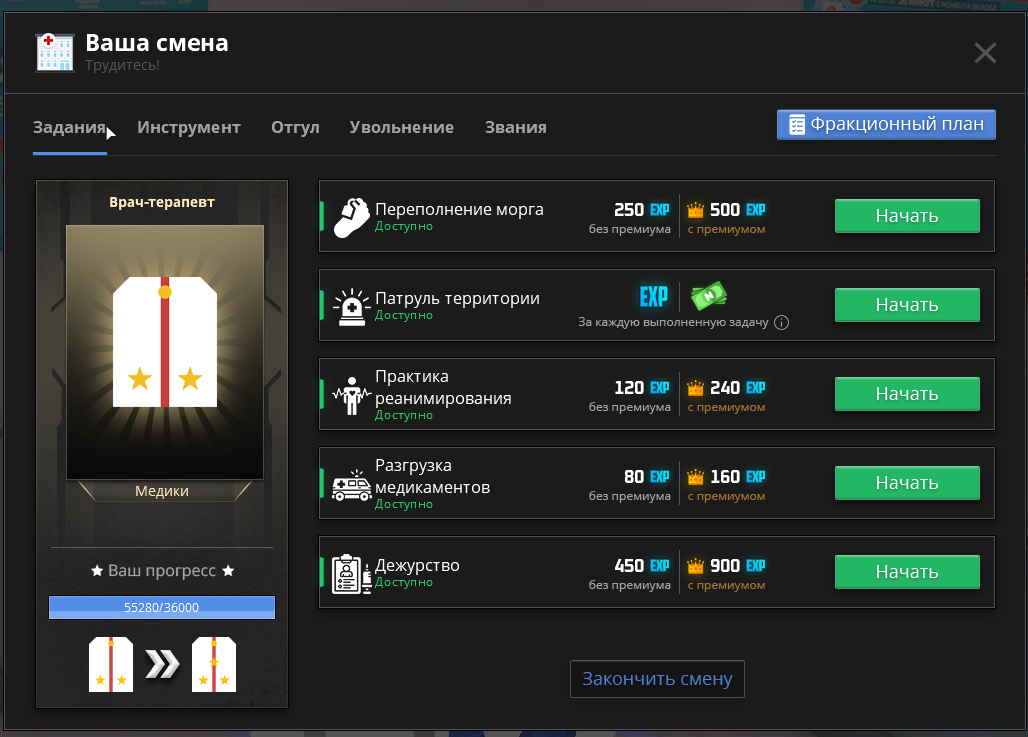
Task: Click the checklist icon on Фракционный план button
Action: click(797, 125)
